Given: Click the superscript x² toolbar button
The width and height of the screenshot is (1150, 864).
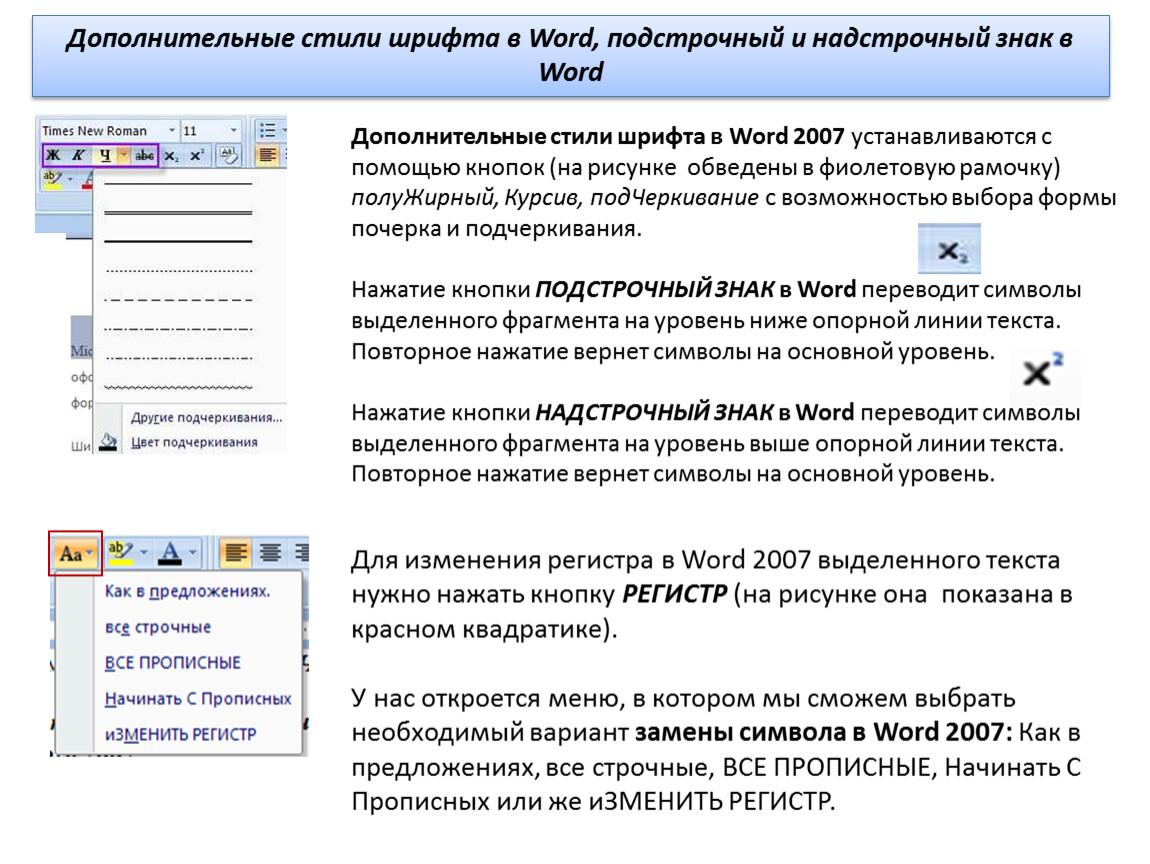Looking at the screenshot, I should pyautogui.click(x=197, y=155).
